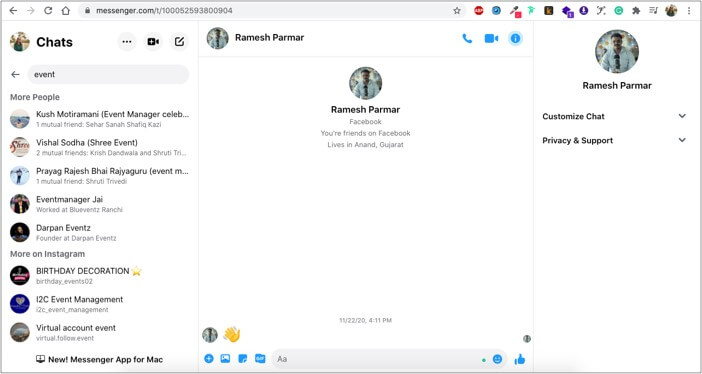Viewport: 702px width, 374px height.
Task: Click the waving hand emoji message
Action: pyautogui.click(x=232, y=334)
